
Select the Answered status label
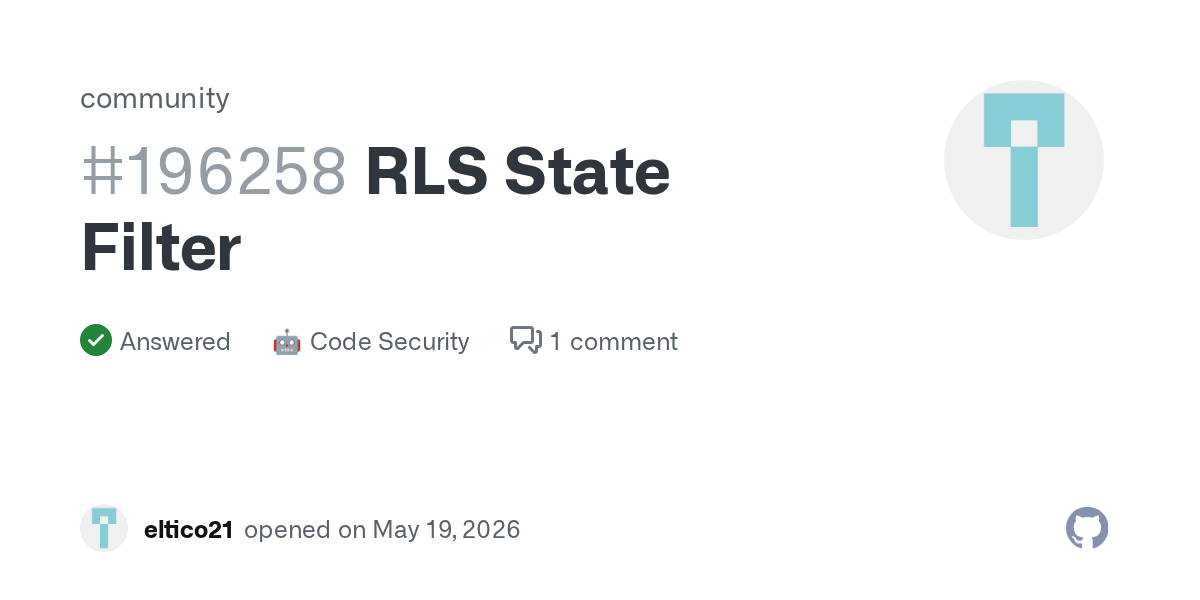click(x=175, y=342)
